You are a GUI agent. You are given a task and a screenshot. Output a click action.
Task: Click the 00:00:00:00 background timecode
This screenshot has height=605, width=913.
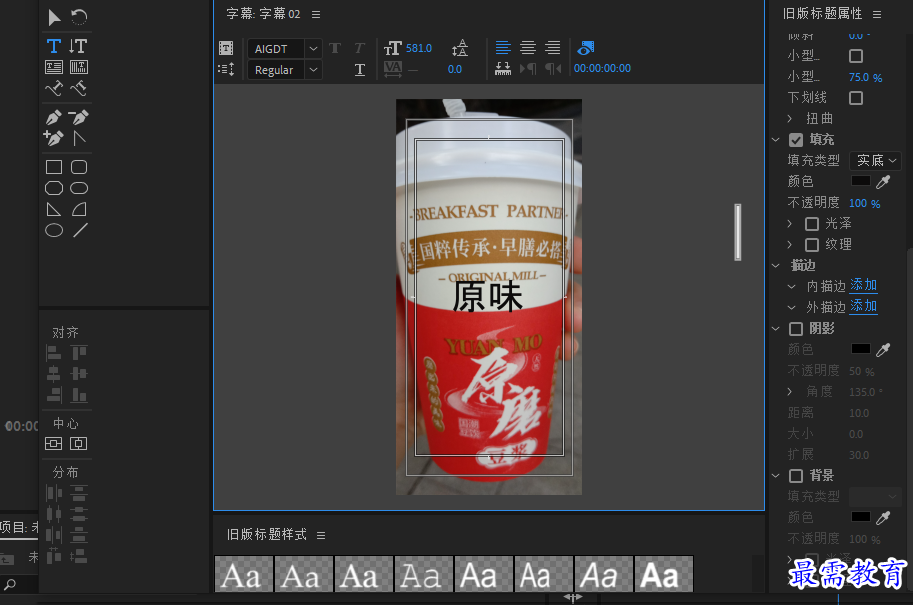(x=602, y=68)
